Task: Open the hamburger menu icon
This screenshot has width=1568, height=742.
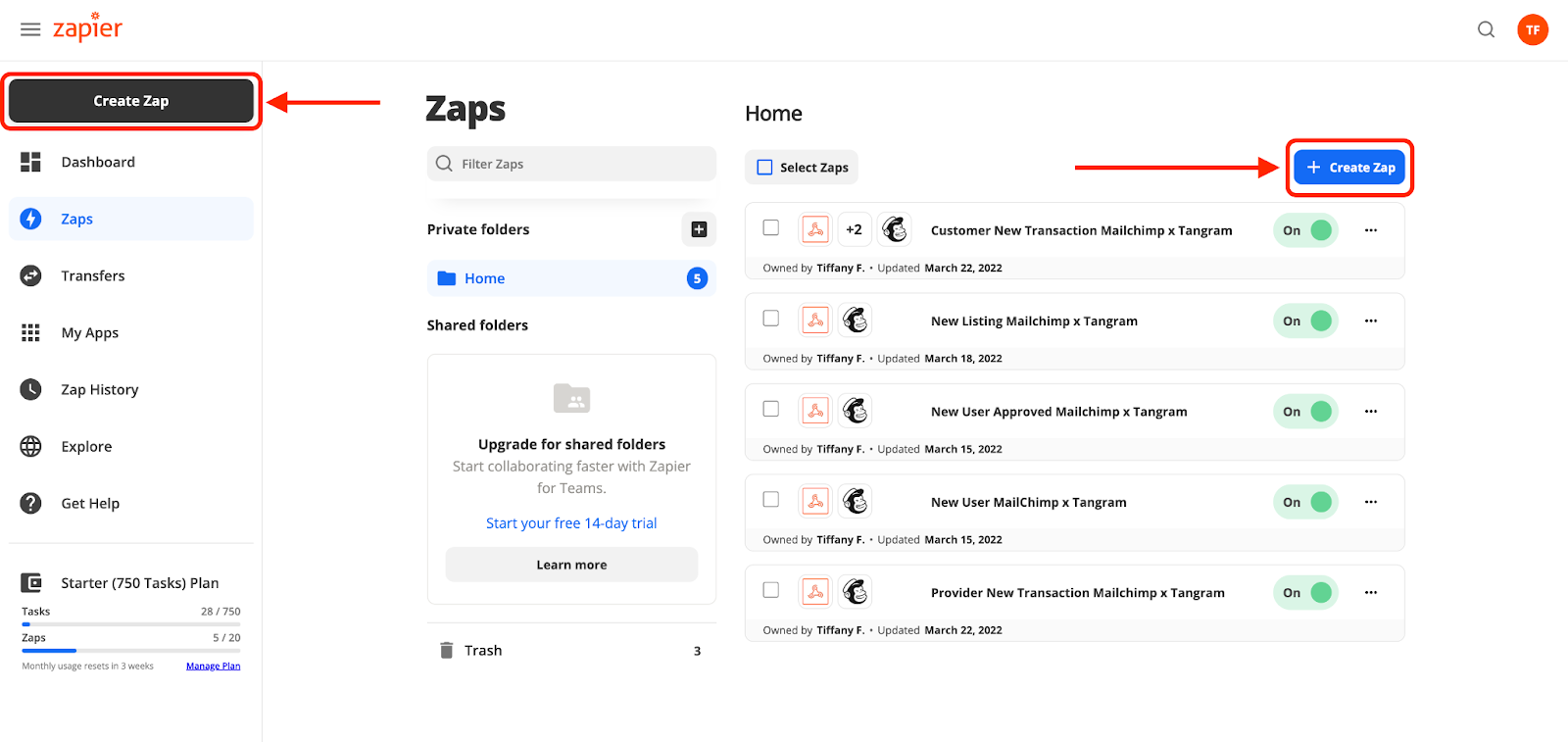Action: click(x=30, y=29)
